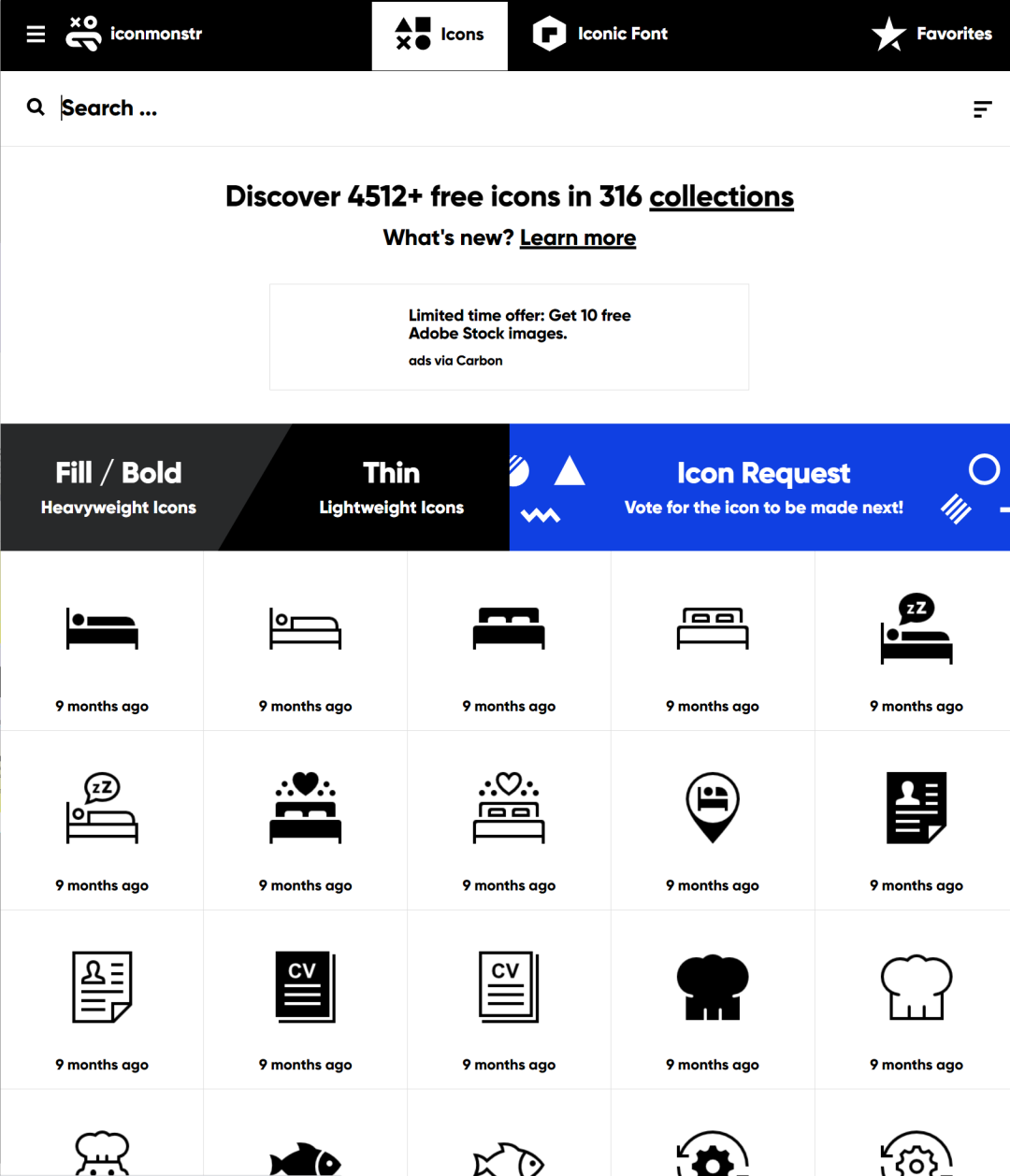
Task: Open the hamburger navigation menu
Action: pyautogui.click(x=36, y=34)
